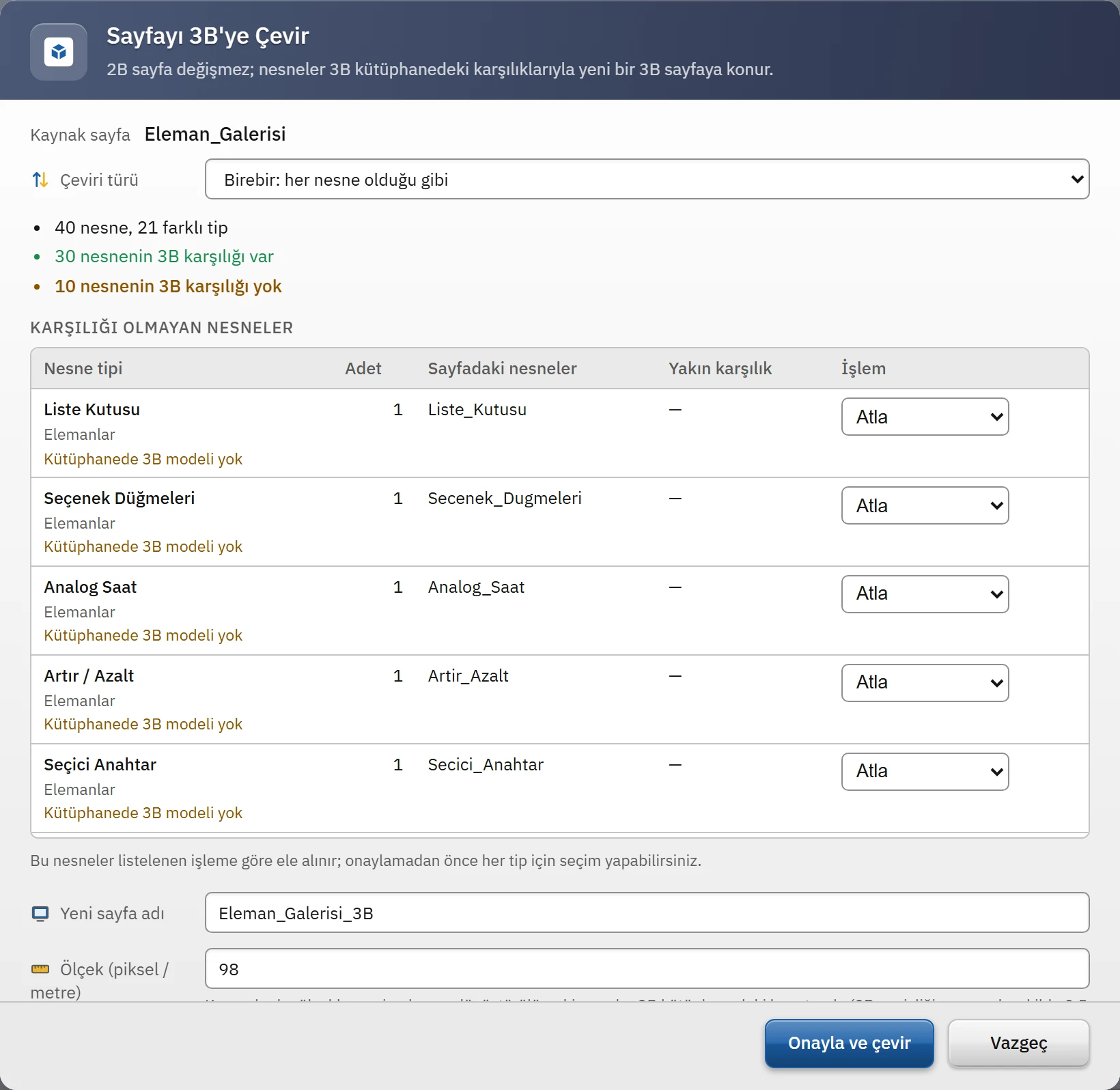1120x1090 pixels.
Task: Click the İşlem column header
Action: tap(863, 369)
